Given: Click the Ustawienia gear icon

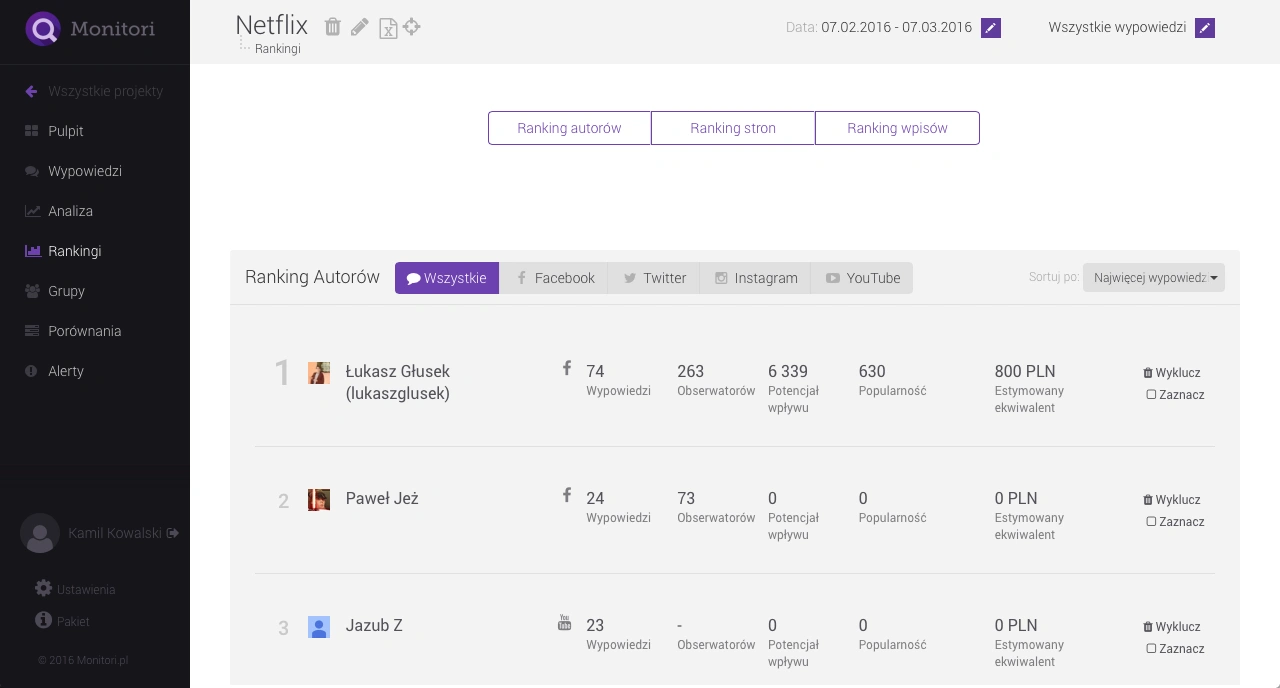Looking at the screenshot, I should click(x=43, y=588).
